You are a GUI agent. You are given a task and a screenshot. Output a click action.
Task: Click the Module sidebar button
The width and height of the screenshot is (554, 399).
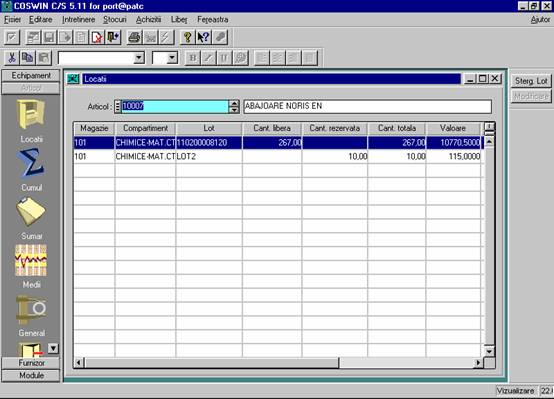pyautogui.click(x=31, y=375)
